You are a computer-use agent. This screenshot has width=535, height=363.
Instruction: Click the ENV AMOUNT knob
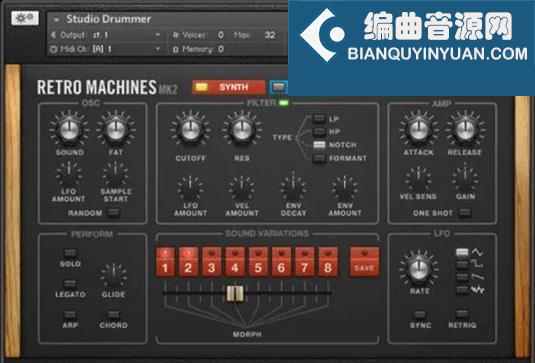(345, 189)
